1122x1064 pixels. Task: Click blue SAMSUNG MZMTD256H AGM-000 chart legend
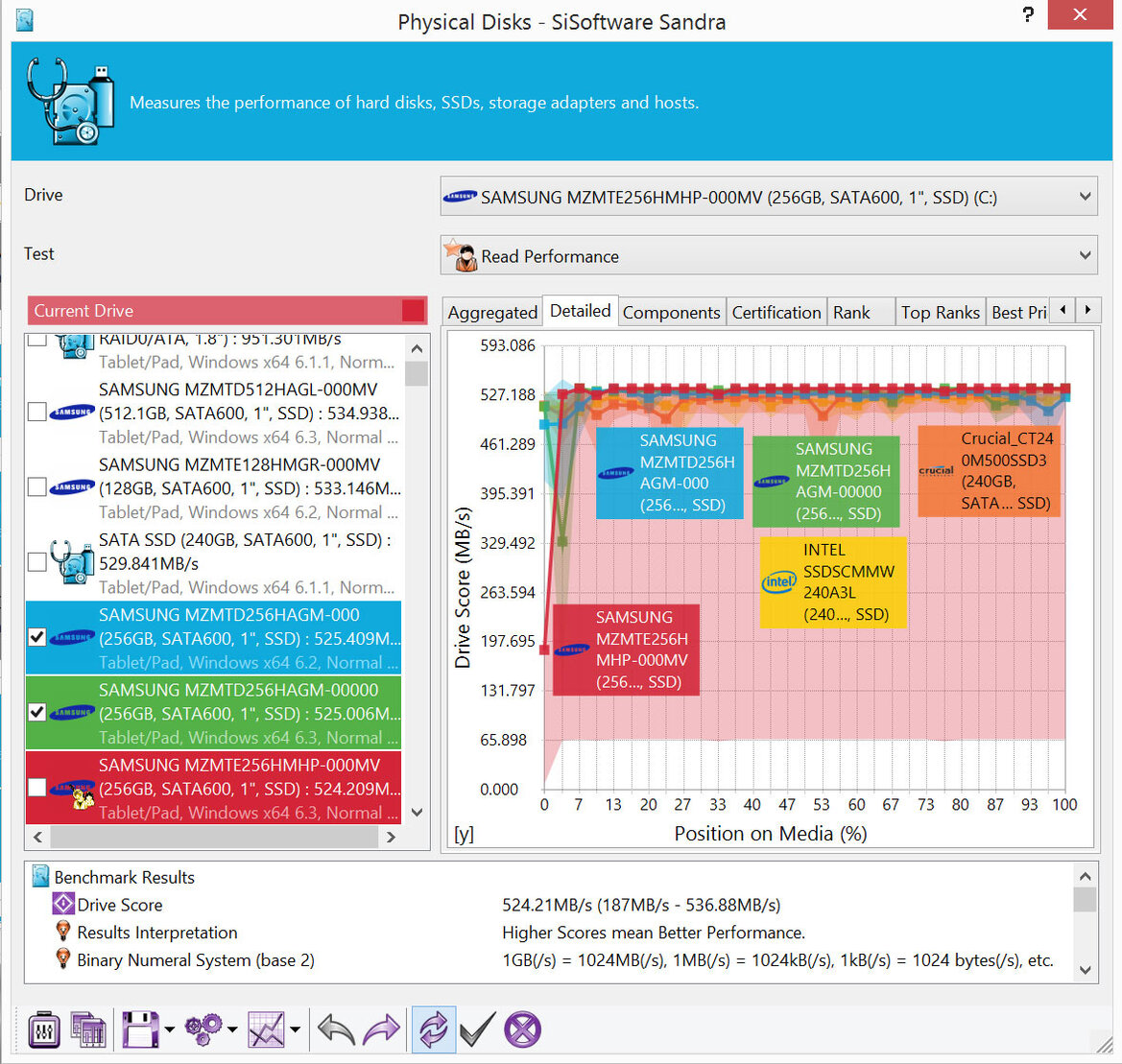pos(669,473)
